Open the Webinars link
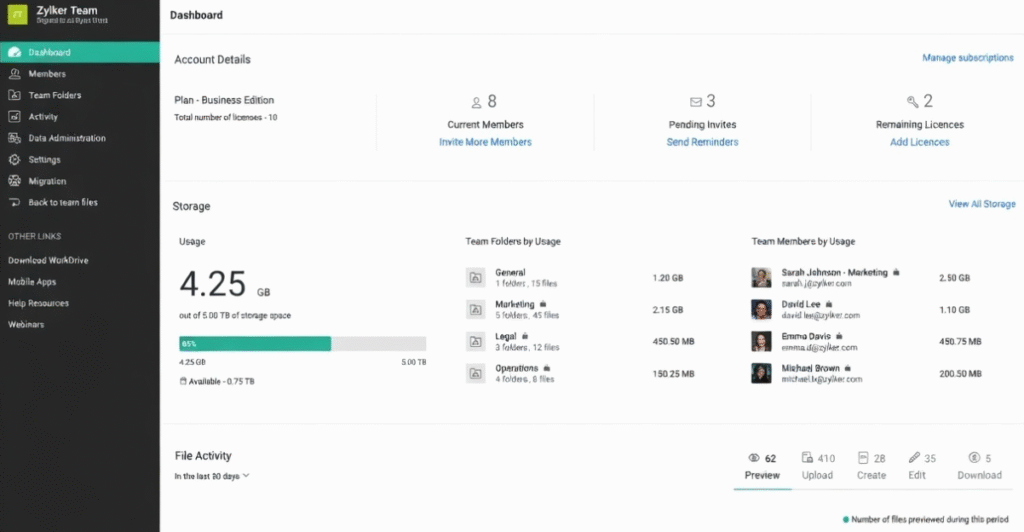1024x532 pixels. coord(25,324)
